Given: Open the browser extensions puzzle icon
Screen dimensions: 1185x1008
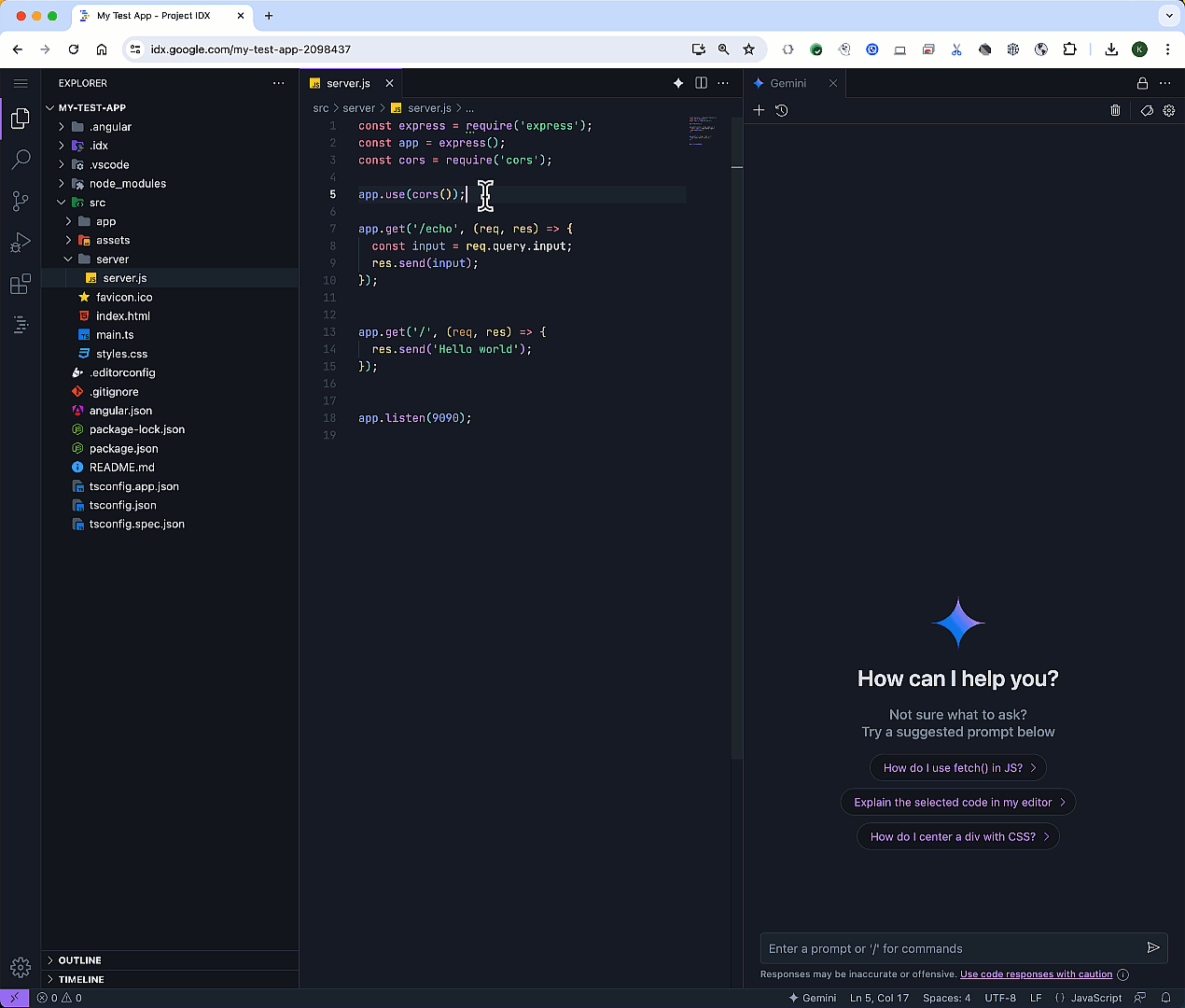Looking at the screenshot, I should tap(1069, 49).
